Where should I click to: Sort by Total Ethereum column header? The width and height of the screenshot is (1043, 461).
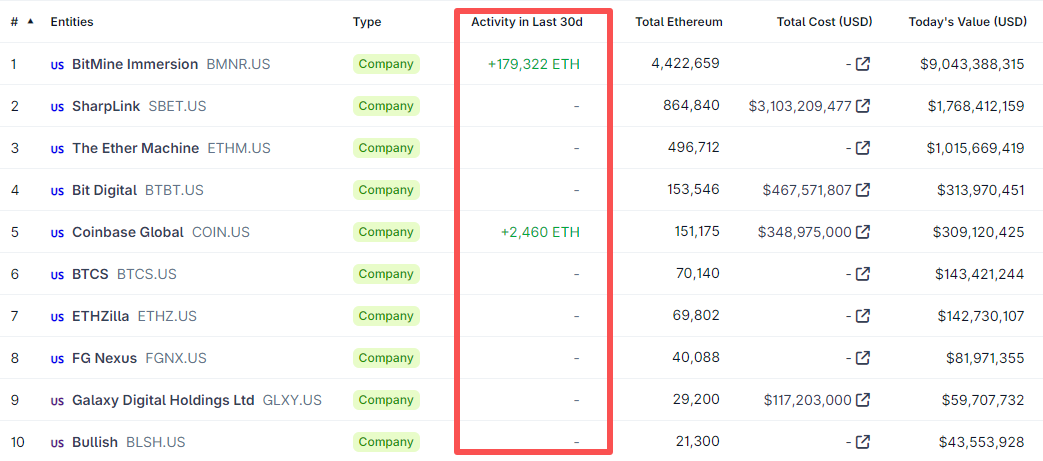pos(678,22)
